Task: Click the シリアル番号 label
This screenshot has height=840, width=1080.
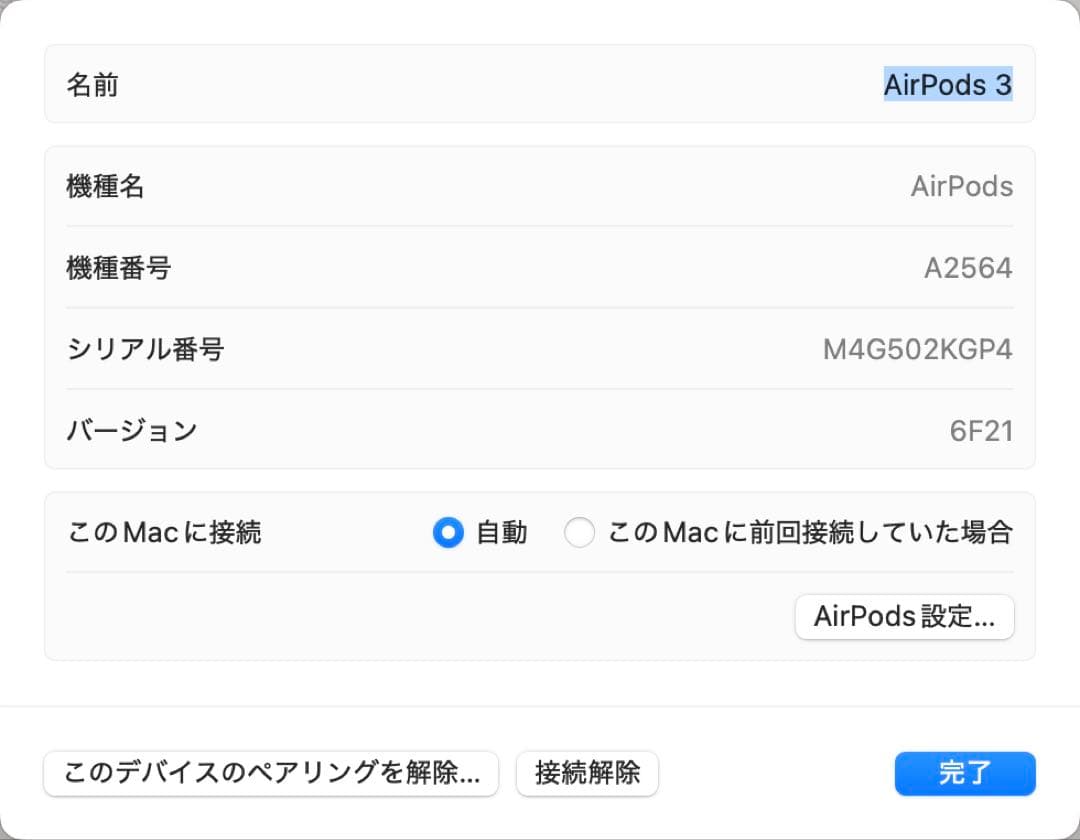Action: click(144, 349)
